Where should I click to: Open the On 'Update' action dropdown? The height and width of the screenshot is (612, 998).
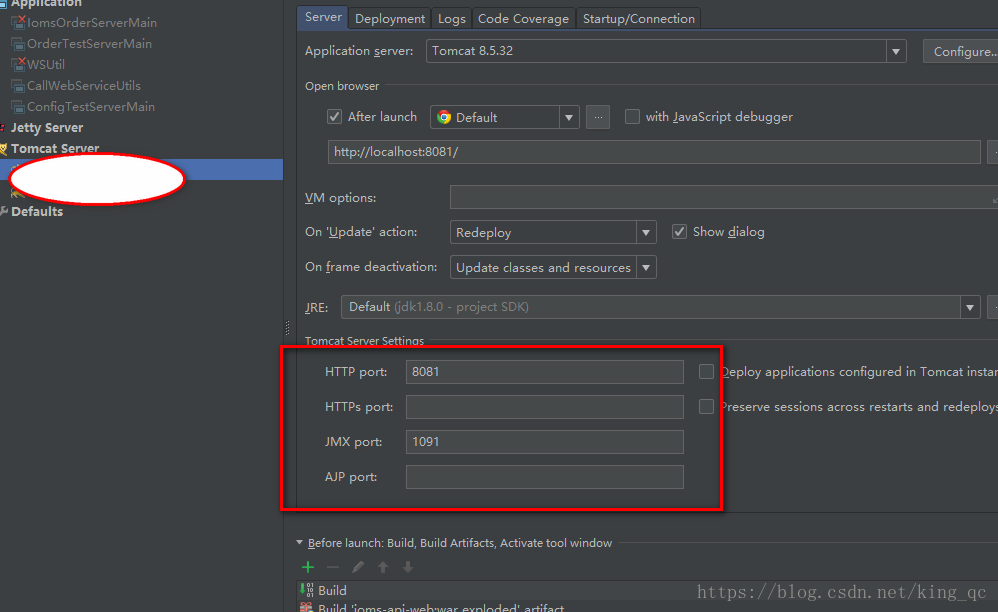[646, 232]
